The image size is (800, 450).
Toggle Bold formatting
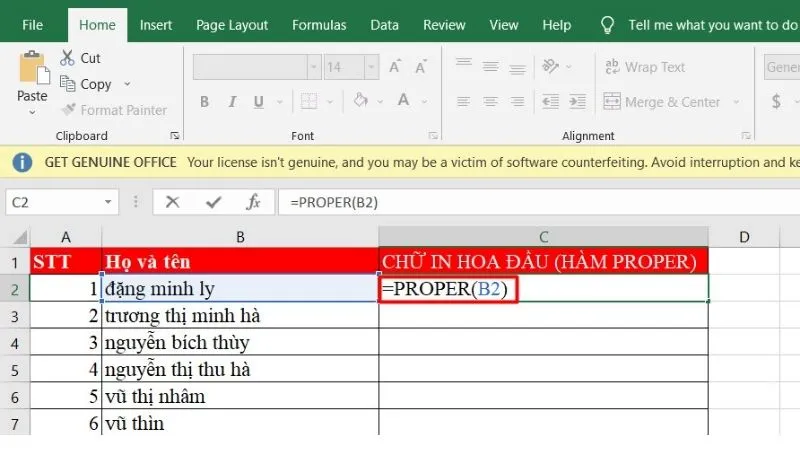(204, 102)
